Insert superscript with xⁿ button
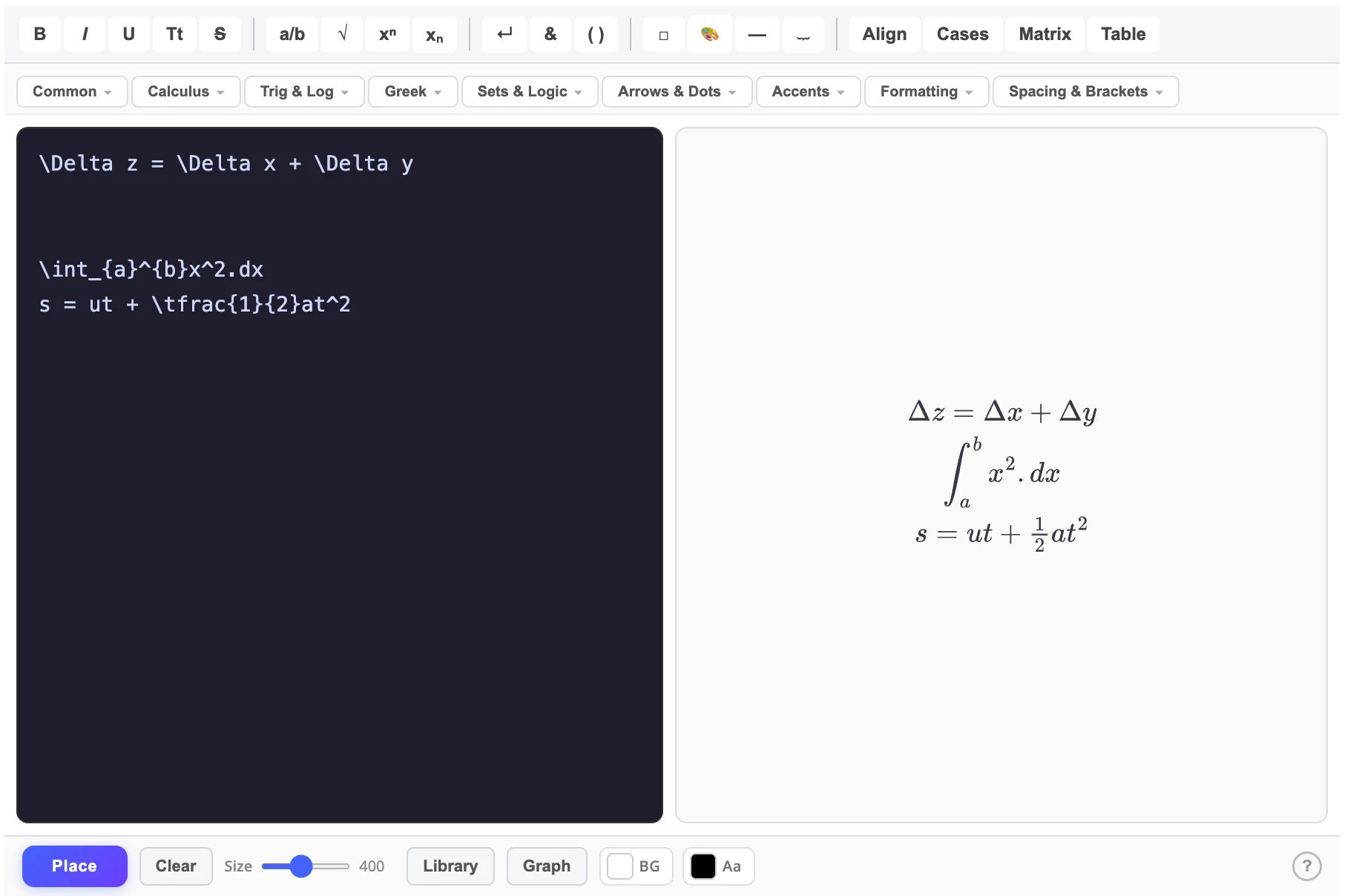The image size is (1362, 896). click(388, 34)
